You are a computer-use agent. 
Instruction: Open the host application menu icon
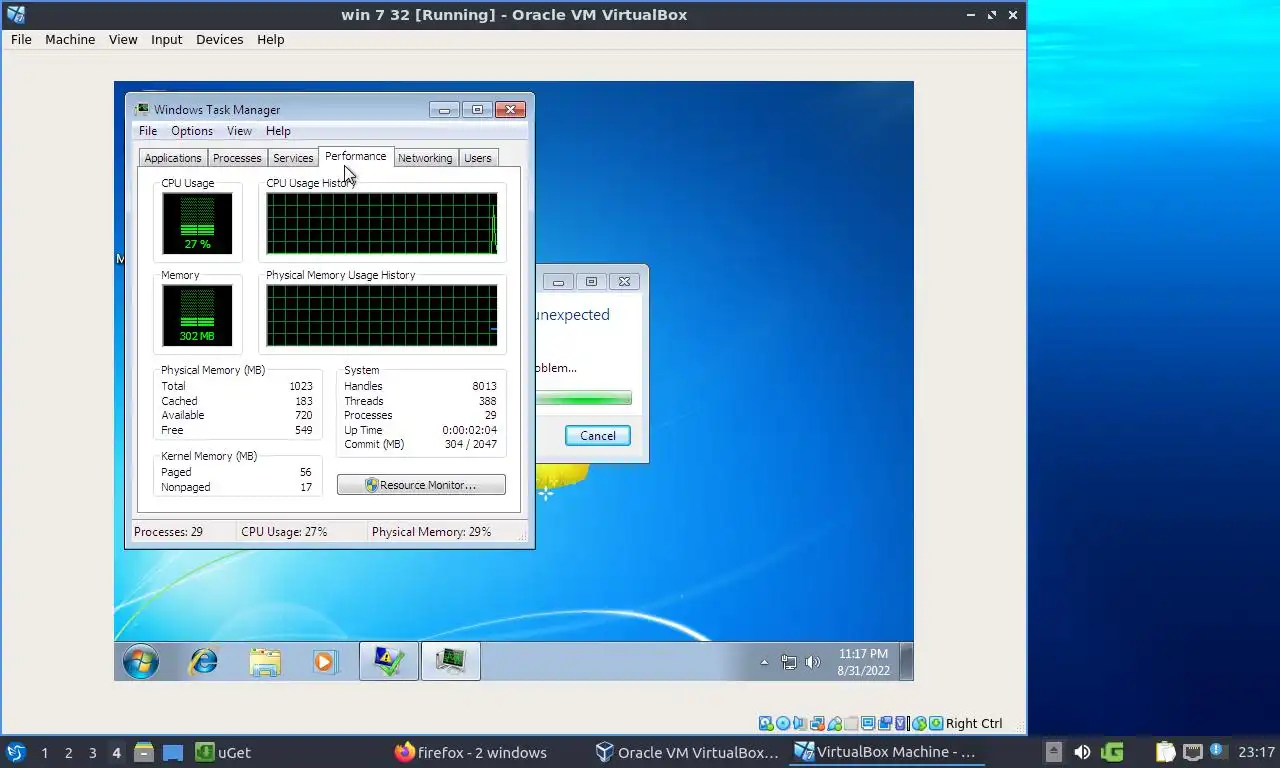[x=15, y=752]
